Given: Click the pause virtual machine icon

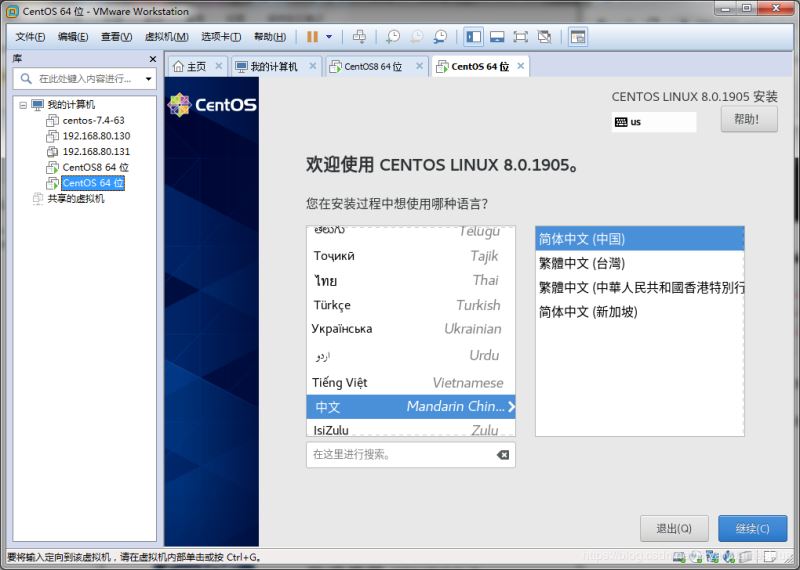Looking at the screenshot, I should (x=312, y=37).
